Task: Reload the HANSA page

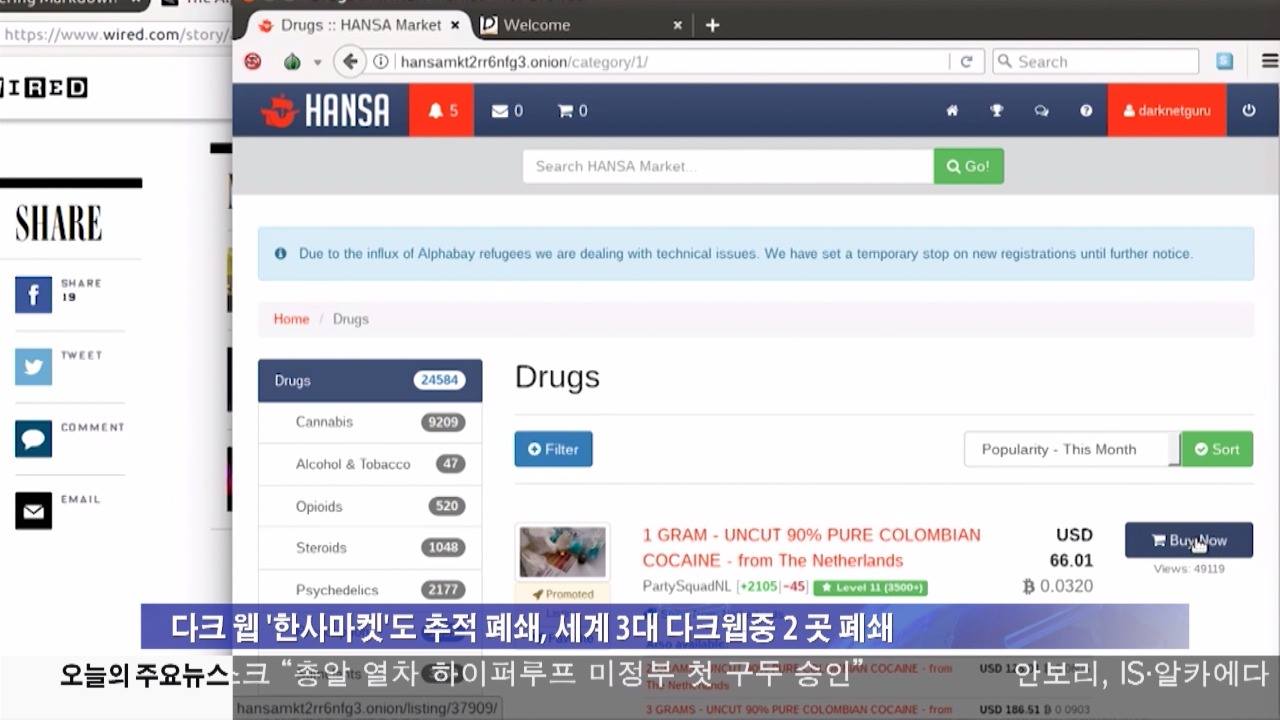Action: click(x=966, y=62)
